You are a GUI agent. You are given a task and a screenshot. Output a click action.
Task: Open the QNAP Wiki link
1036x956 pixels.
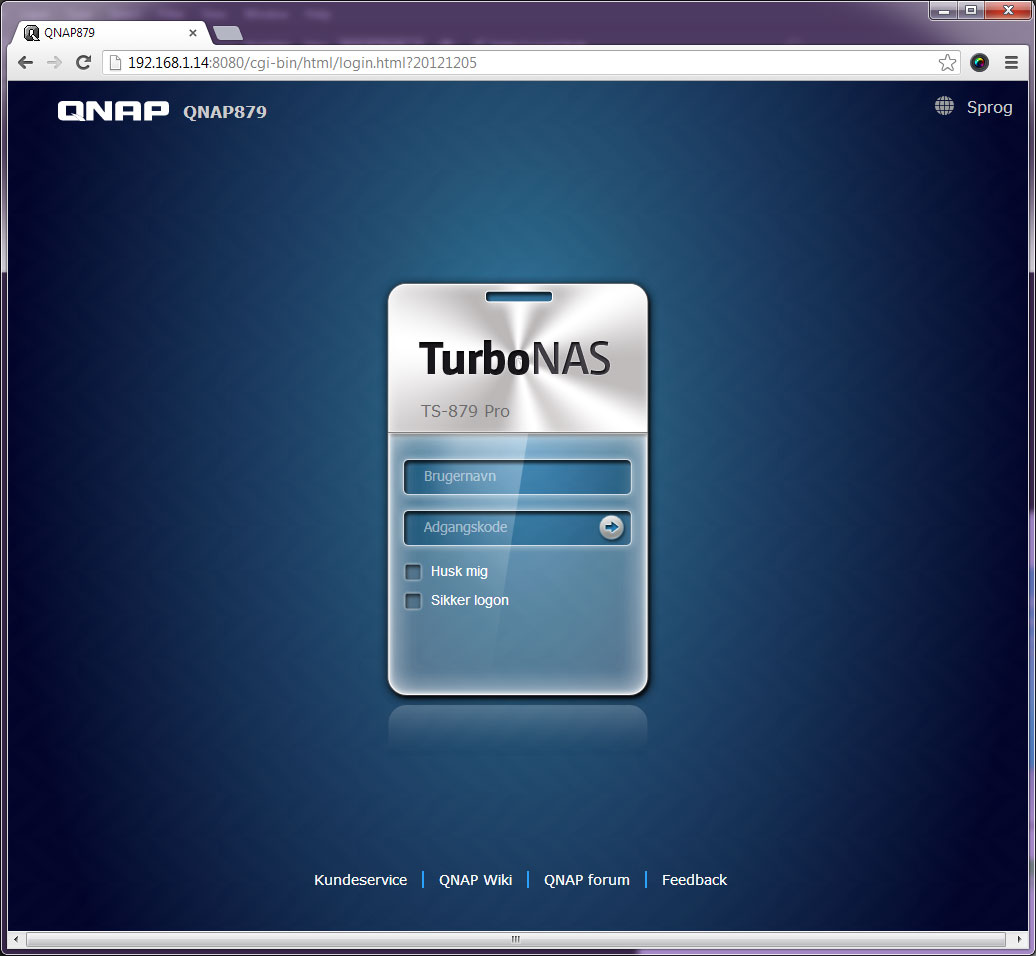coord(475,880)
